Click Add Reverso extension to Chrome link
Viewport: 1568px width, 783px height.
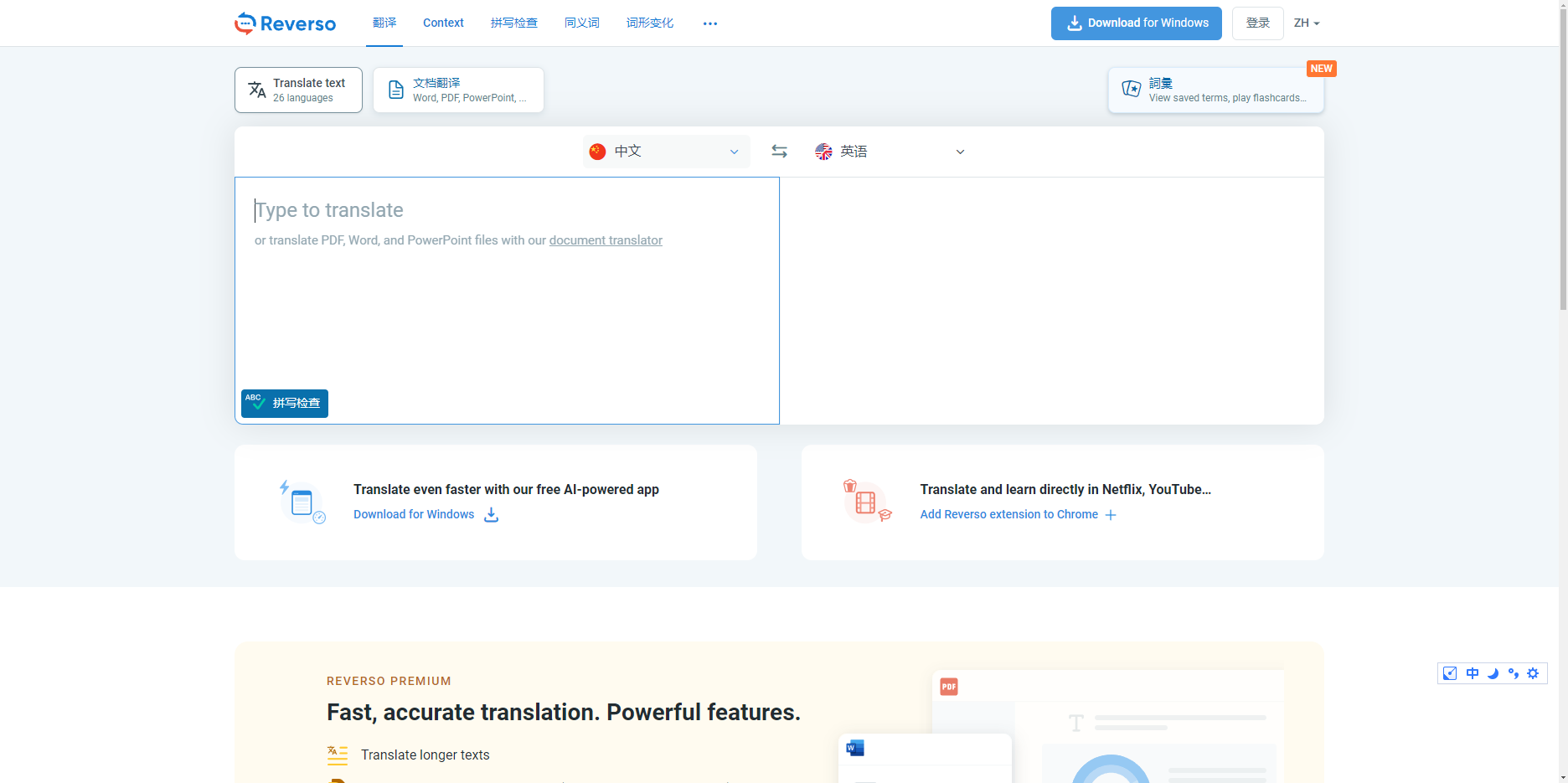1008,514
